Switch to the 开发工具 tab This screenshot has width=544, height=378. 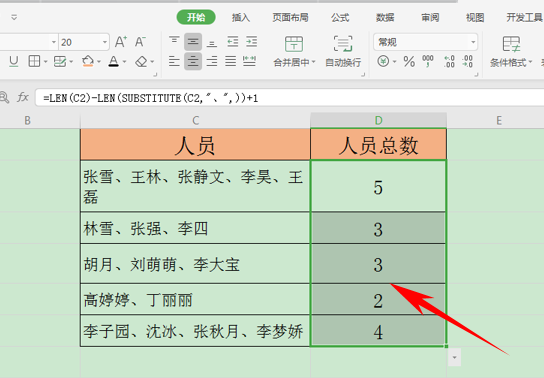point(524,17)
